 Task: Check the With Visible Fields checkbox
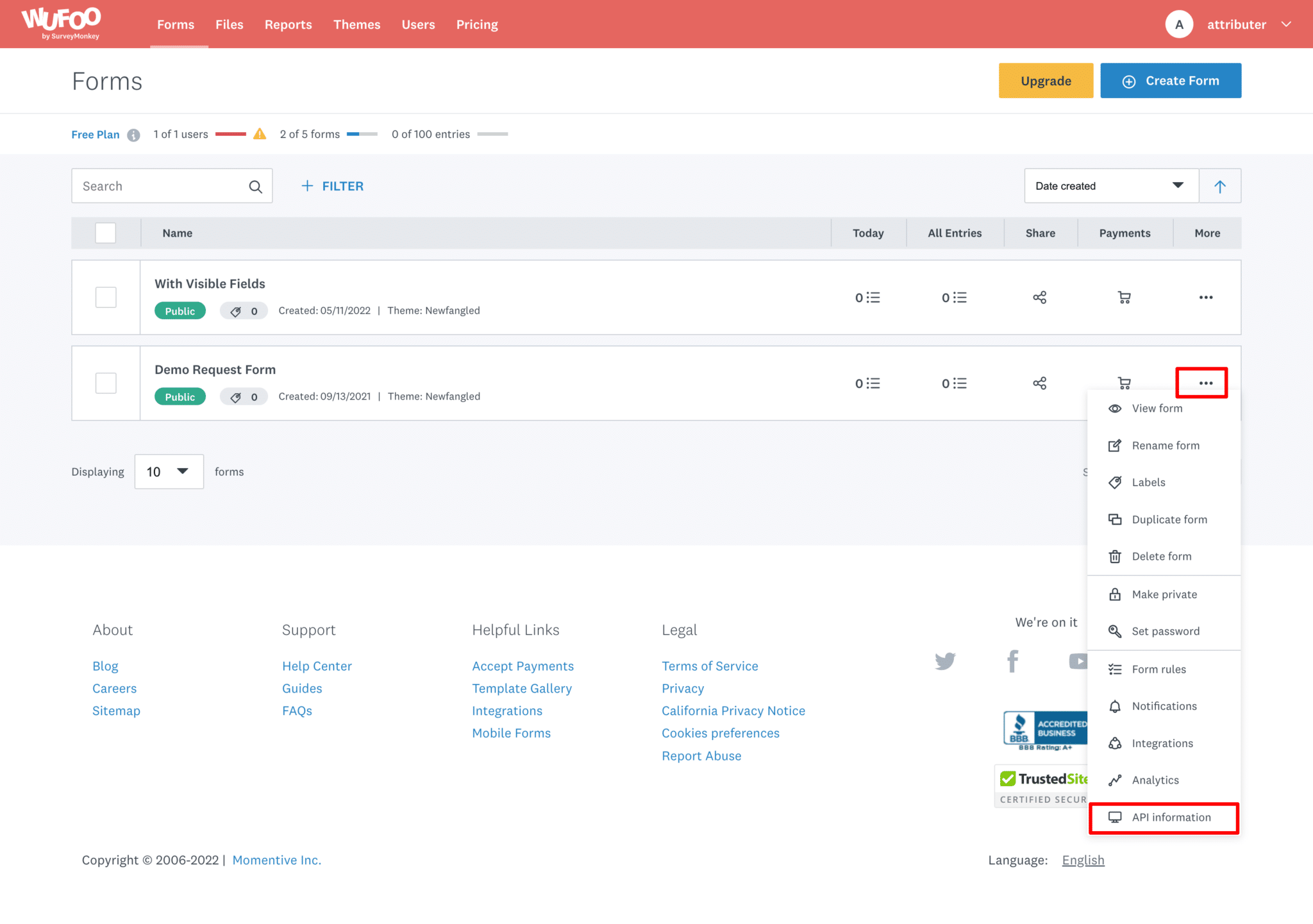tap(105, 297)
